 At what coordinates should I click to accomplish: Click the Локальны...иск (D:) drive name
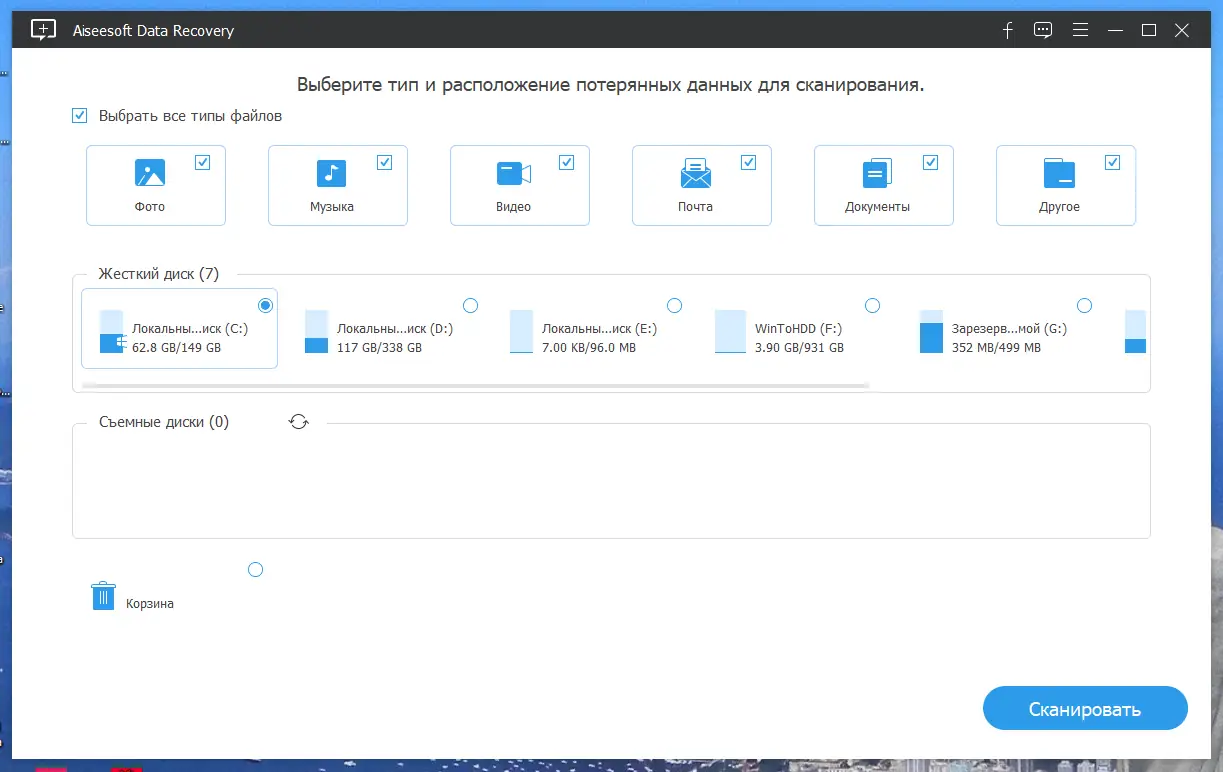pos(395,328)
